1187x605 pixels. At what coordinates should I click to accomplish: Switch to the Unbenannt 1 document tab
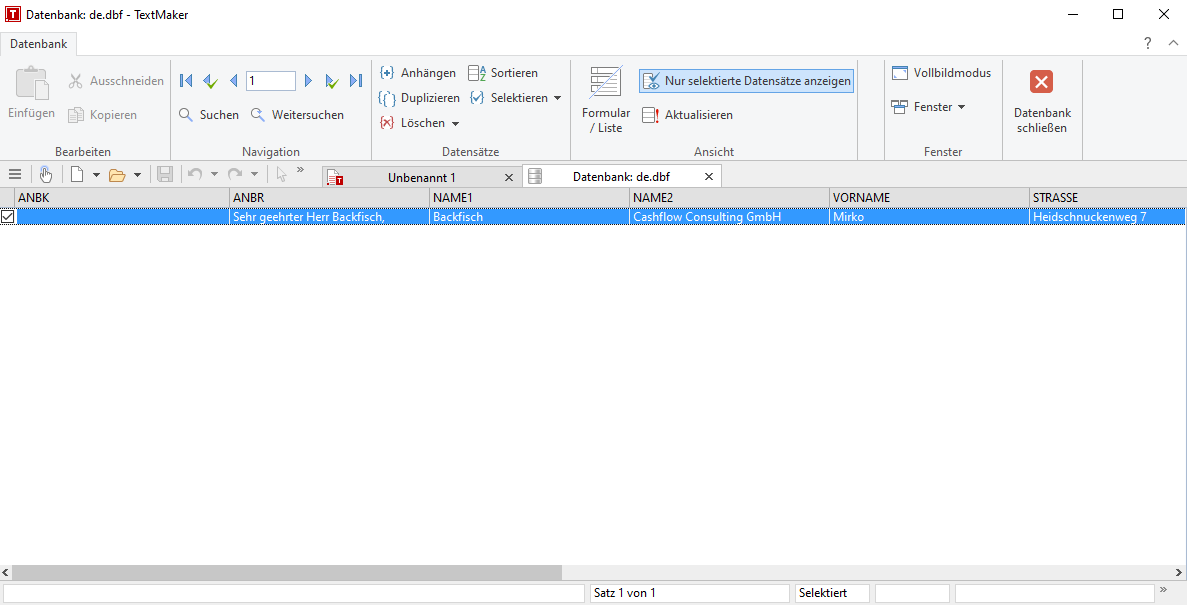click(x=421, y=177)
